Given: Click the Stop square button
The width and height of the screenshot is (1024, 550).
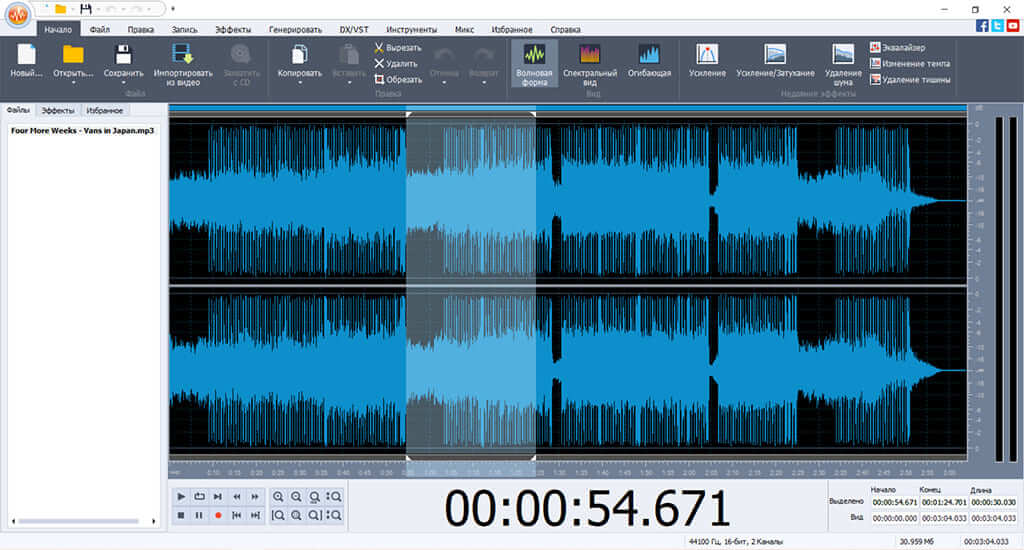Looking at the screenshot, I should point(181,515).
